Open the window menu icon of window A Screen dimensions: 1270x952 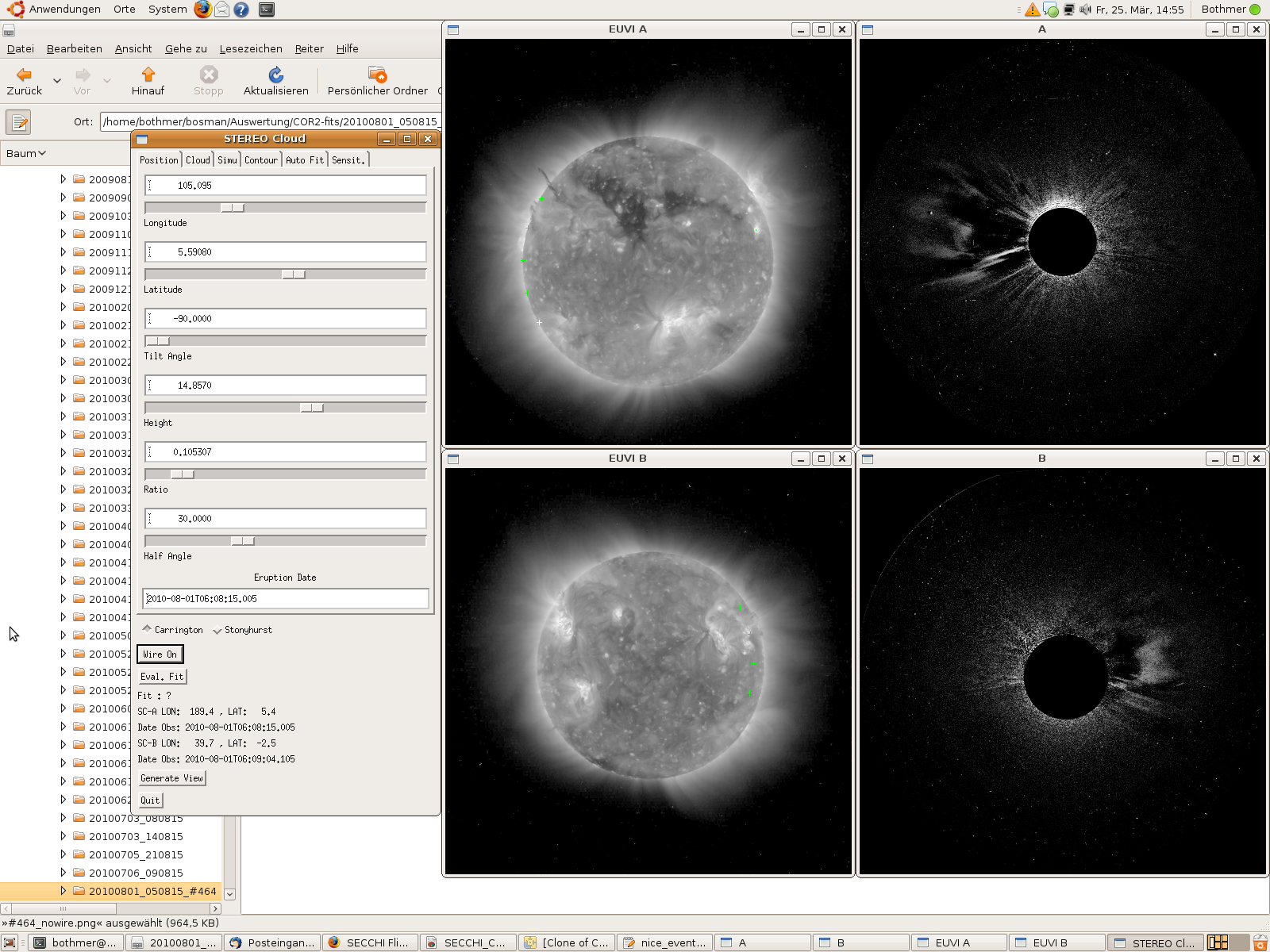pos(868,29)
